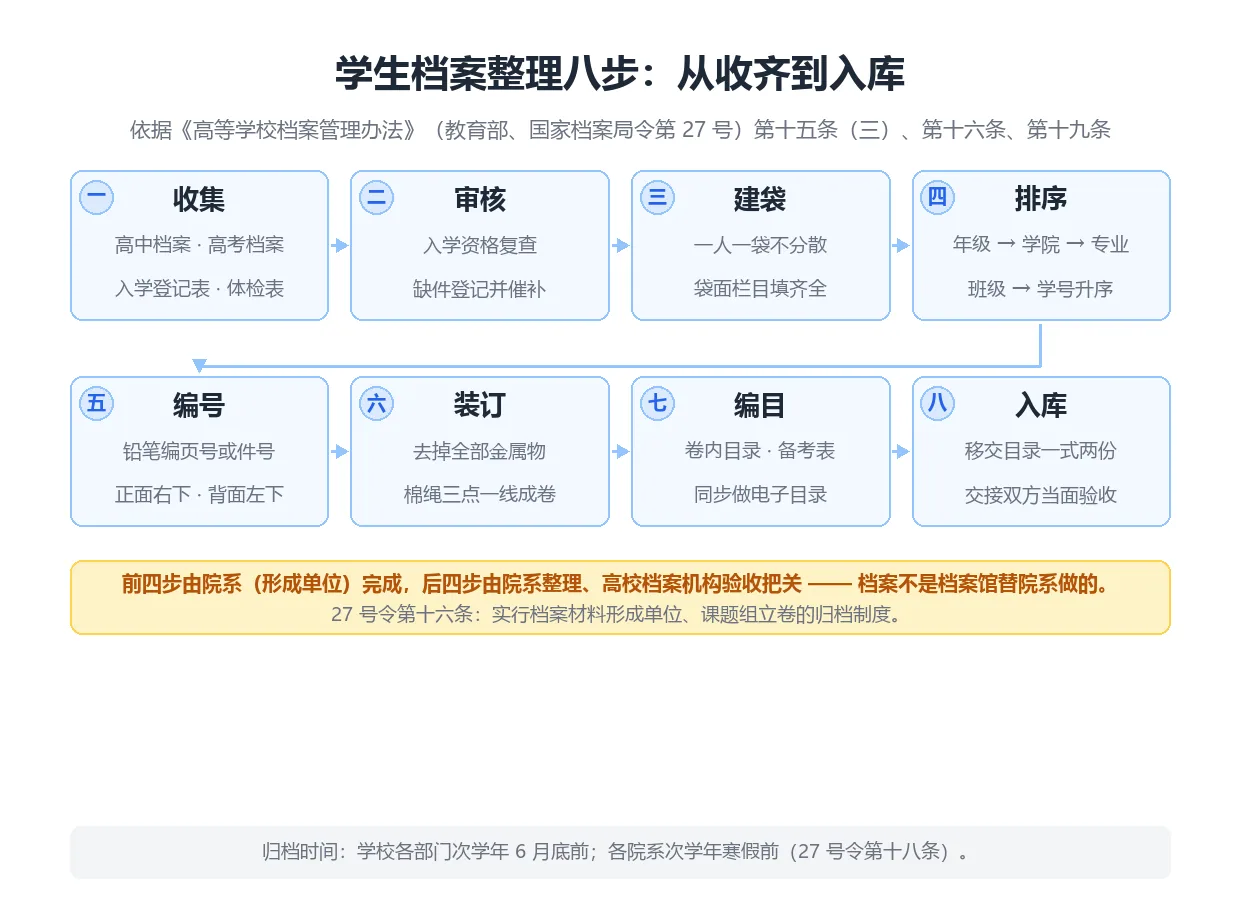Select the 编目 step heading
Image resolution: width=1240 pixels, height=900 pixels.
pos(760,406)
